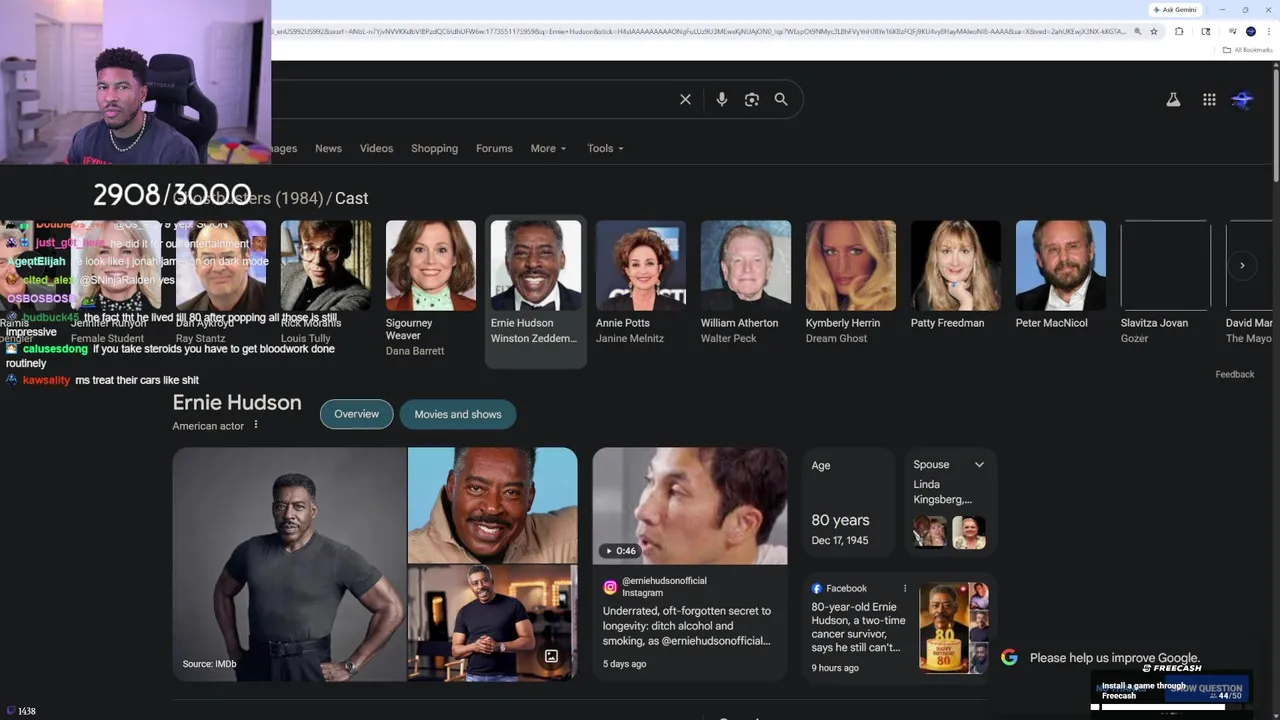Screen dimensions: 1280x720
Task: Click the browser address bar URL
Action: click(698, 31)
